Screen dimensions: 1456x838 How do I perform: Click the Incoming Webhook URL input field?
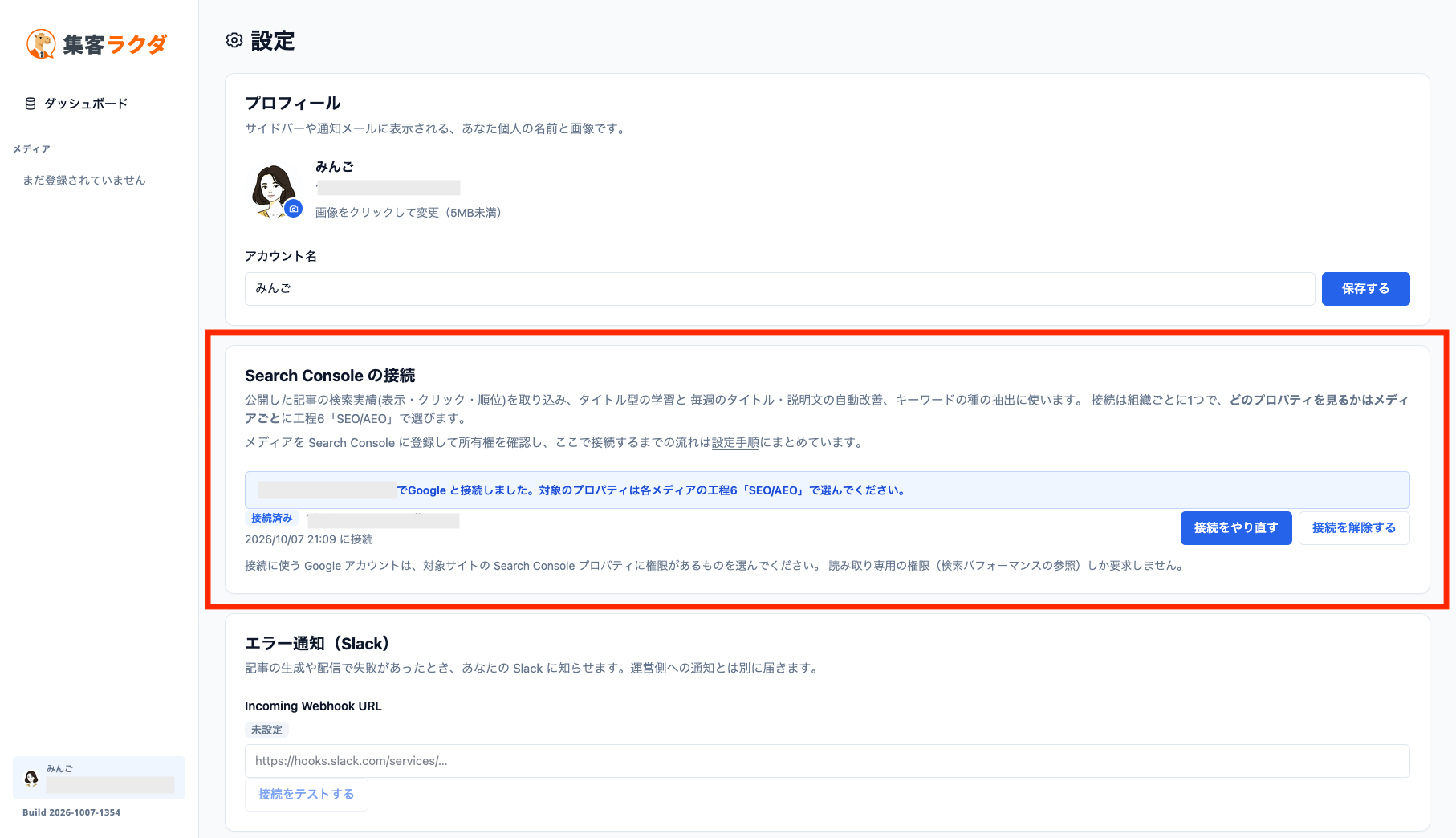coord(827,761)
